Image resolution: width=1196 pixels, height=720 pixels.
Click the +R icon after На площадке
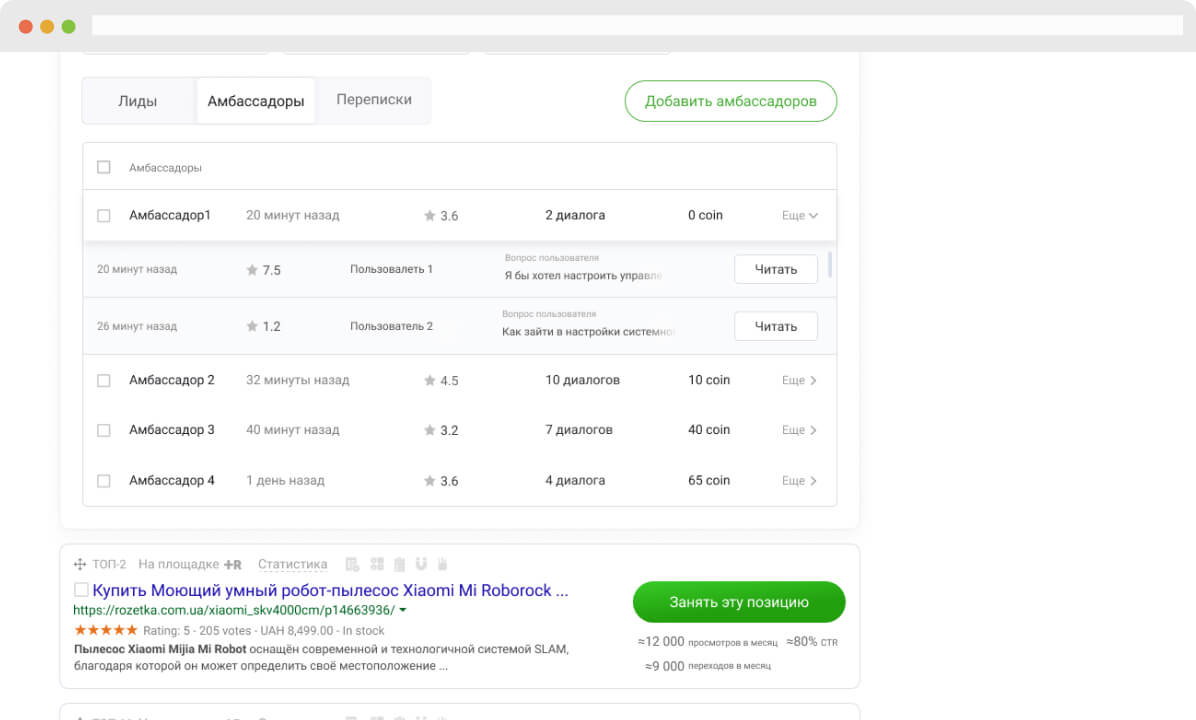click(x=233, y=564)
